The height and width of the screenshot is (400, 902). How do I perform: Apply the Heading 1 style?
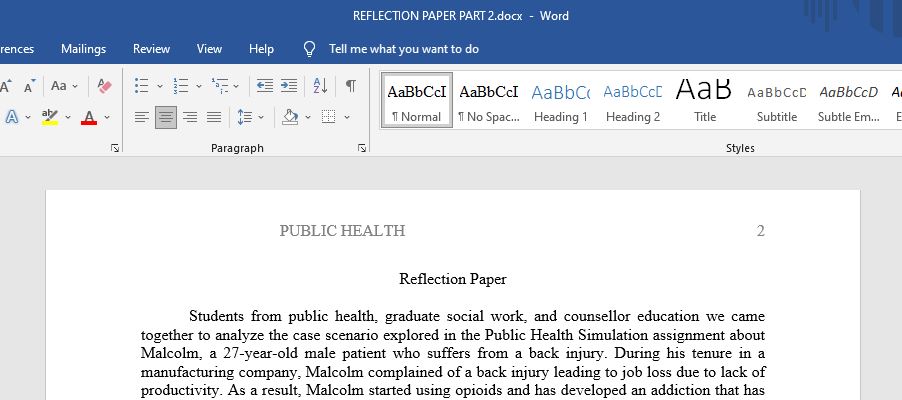[561, 100]
